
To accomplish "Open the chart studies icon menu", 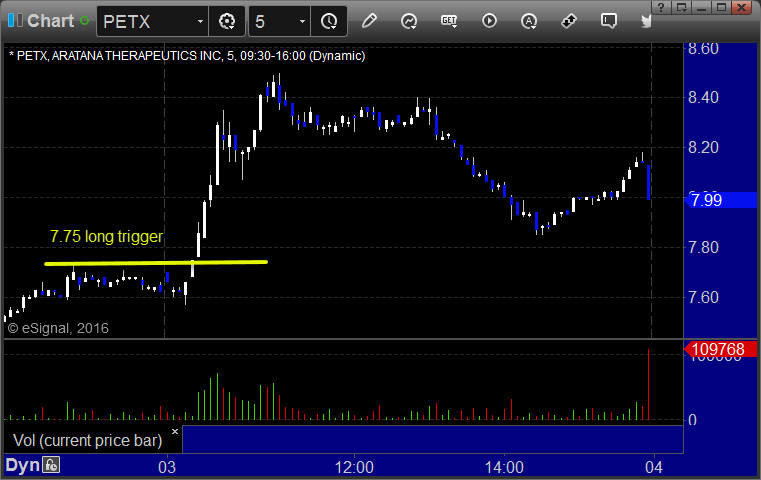I will pyautogui.click(x=409, y=21).
